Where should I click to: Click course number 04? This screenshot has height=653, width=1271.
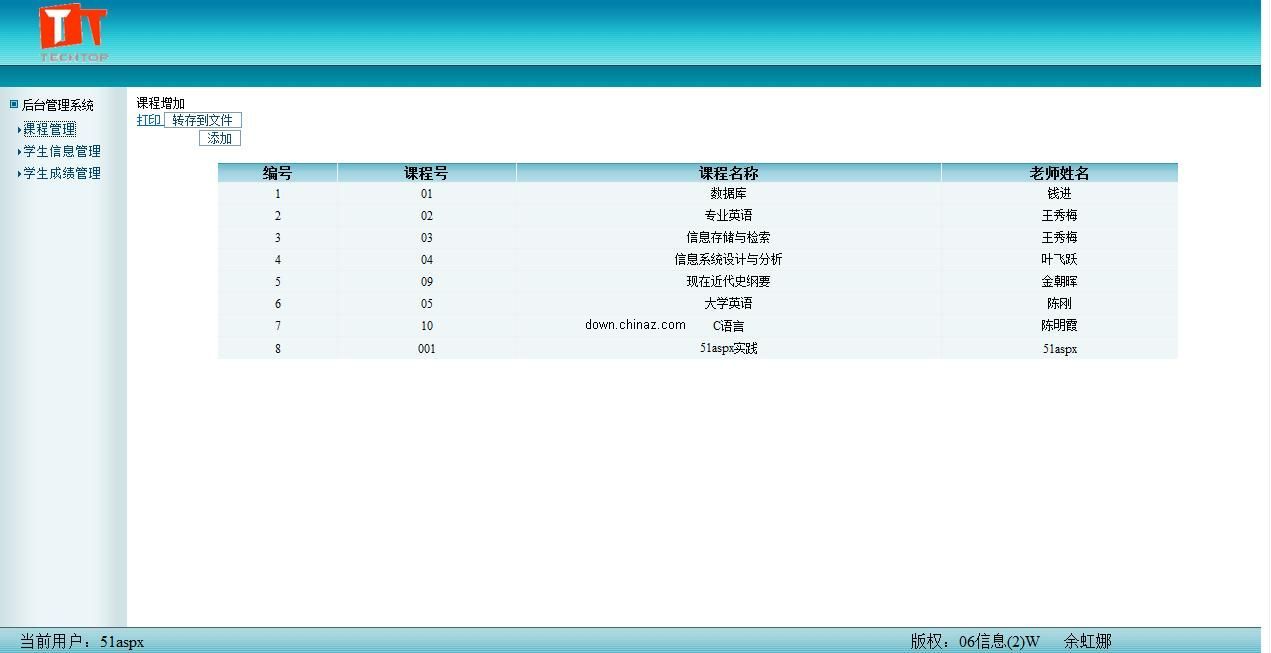point(427,260)
